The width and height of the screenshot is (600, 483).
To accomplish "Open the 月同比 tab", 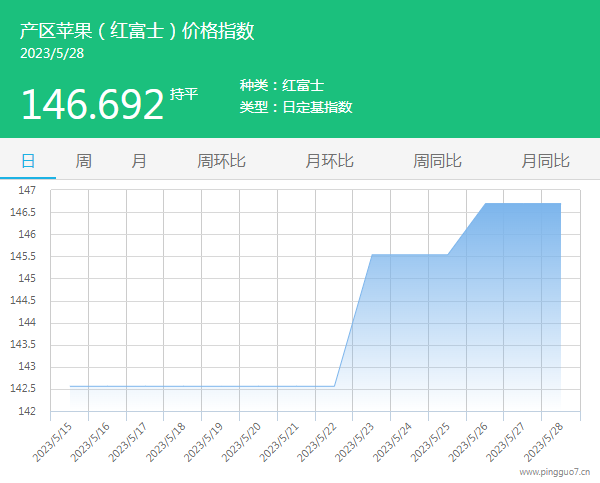I will [545, 161].
